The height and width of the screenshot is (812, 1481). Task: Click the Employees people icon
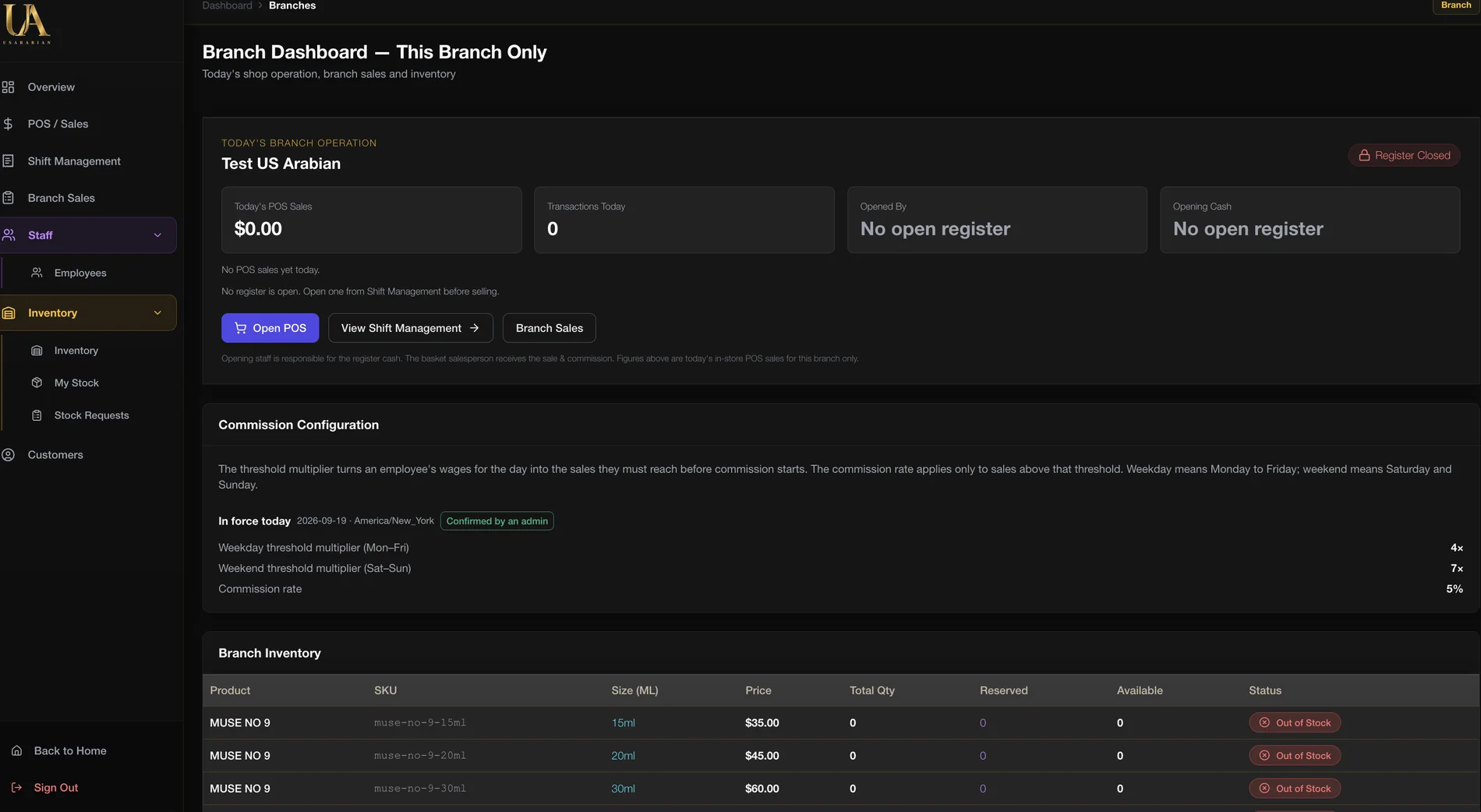coord(37,273)
